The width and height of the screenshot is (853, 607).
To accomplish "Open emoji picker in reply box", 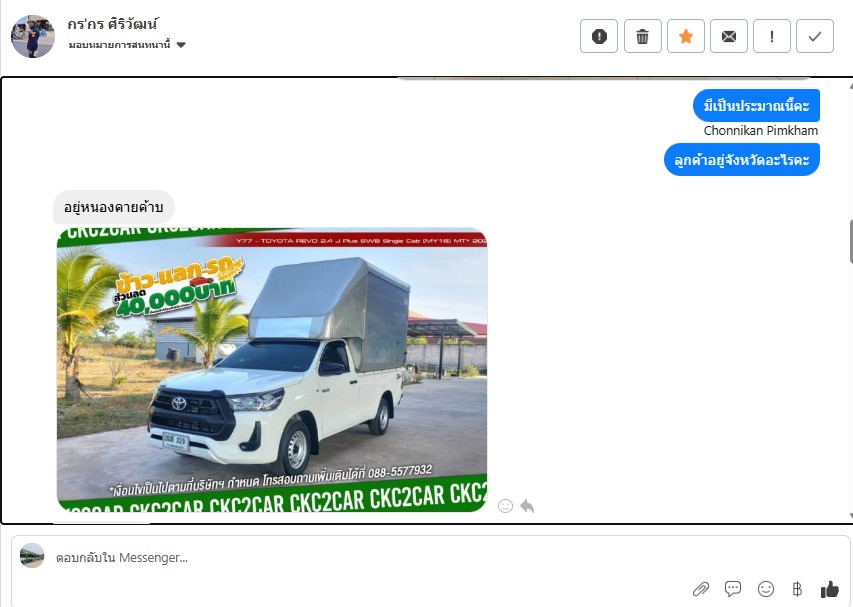I will [766, 589].
